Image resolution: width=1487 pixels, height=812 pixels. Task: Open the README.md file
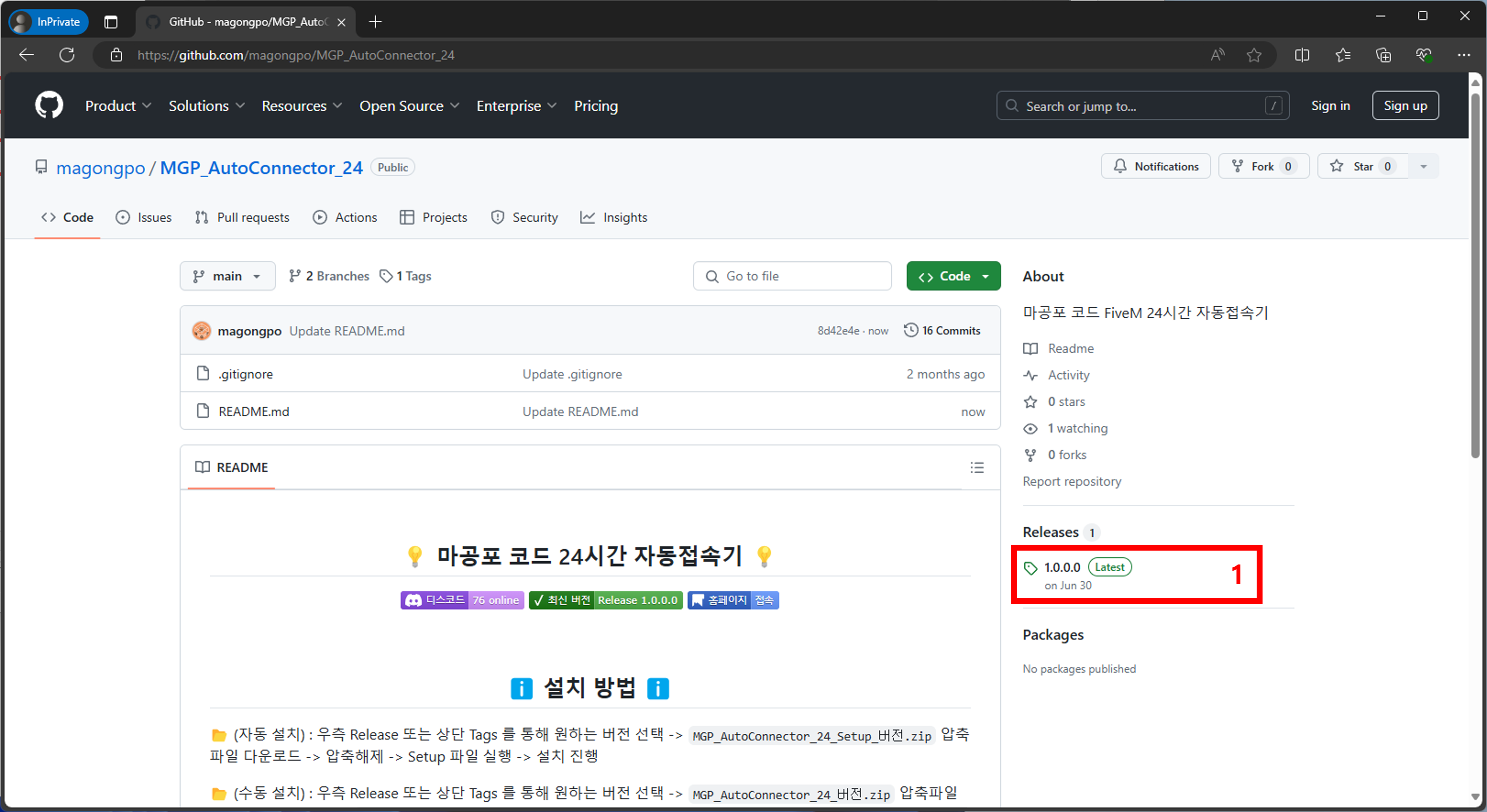pos(254,412)
